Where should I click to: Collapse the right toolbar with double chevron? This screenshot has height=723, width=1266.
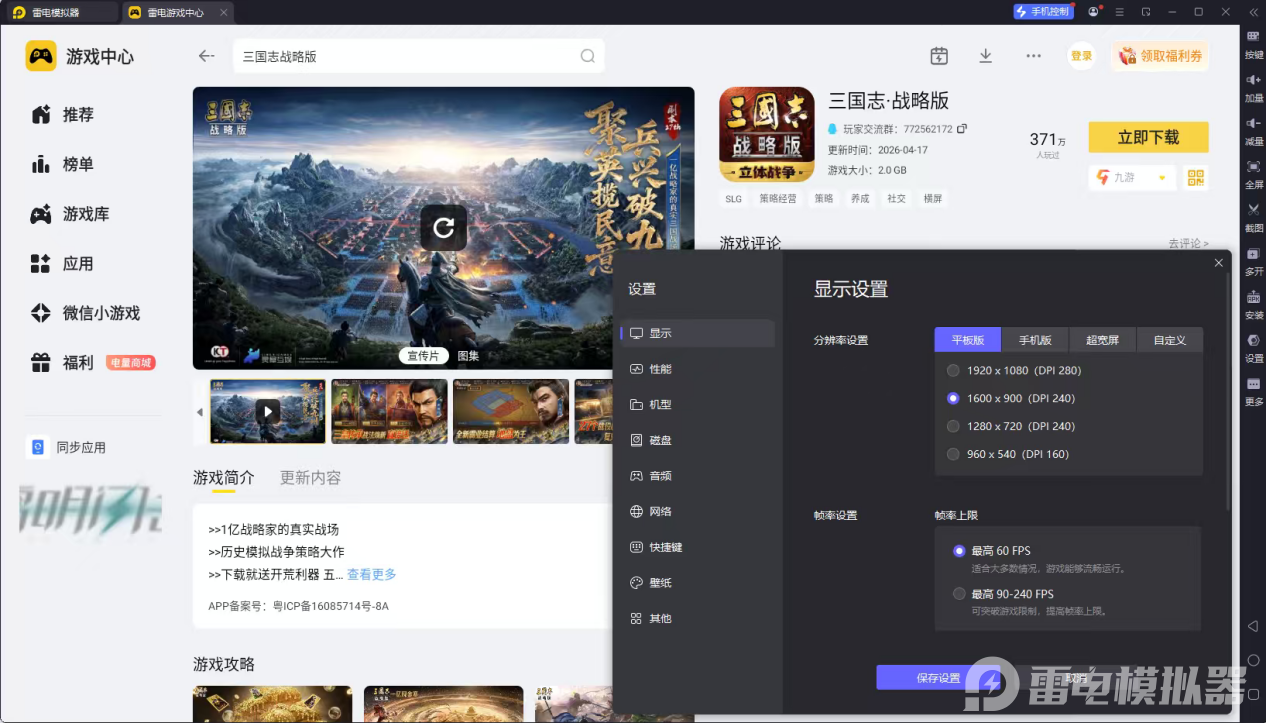[1253, 12]
